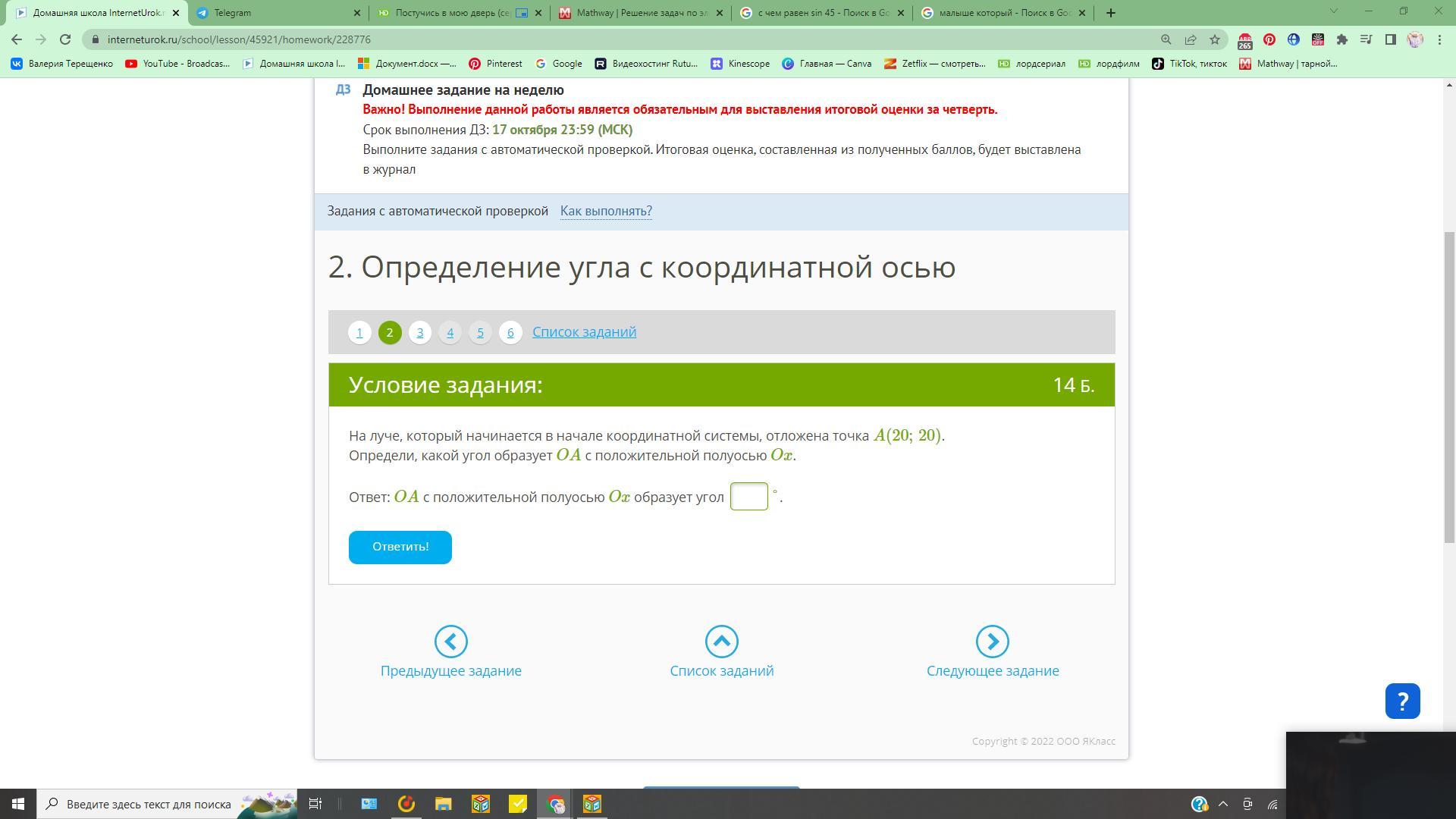Open the Как выполнять? link

[606, 211]
